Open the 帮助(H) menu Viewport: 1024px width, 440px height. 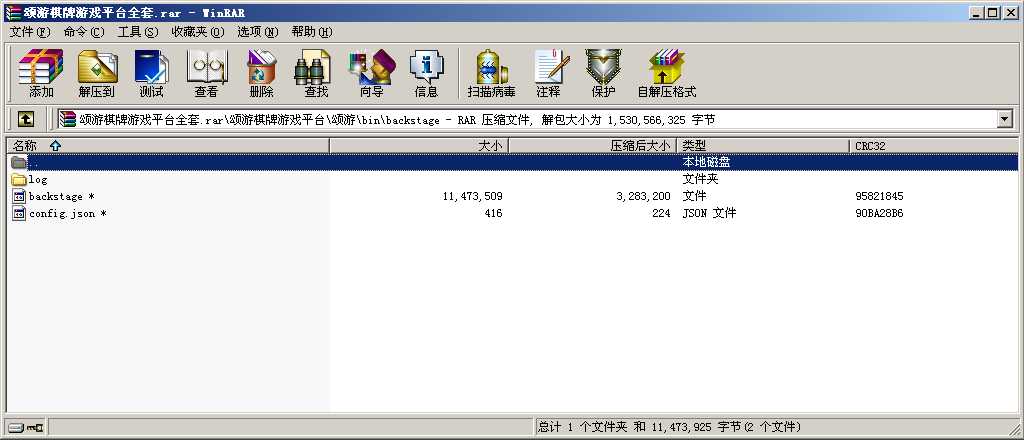click(x=312, y=32)
